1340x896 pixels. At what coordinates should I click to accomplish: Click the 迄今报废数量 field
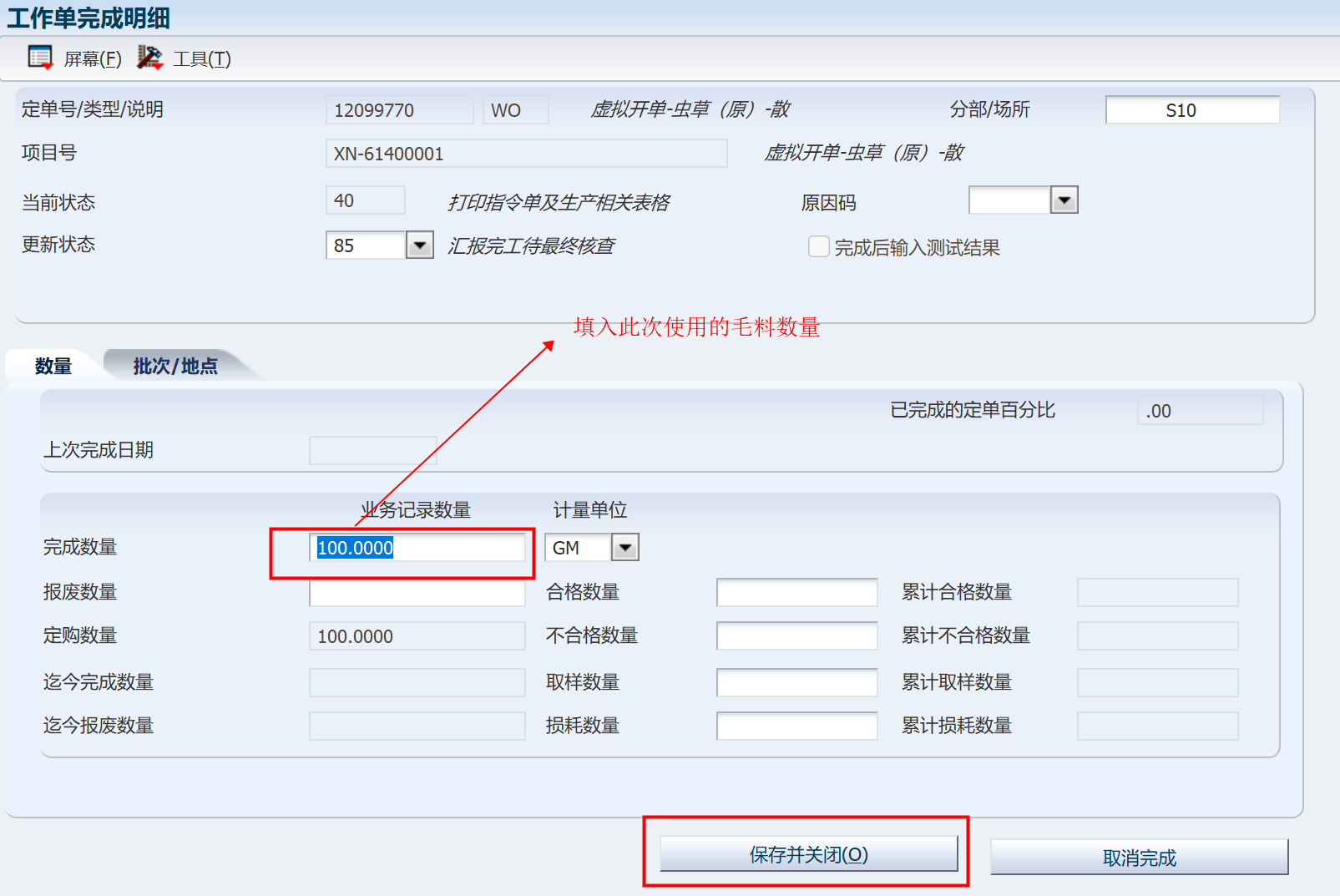coord(417,726)
